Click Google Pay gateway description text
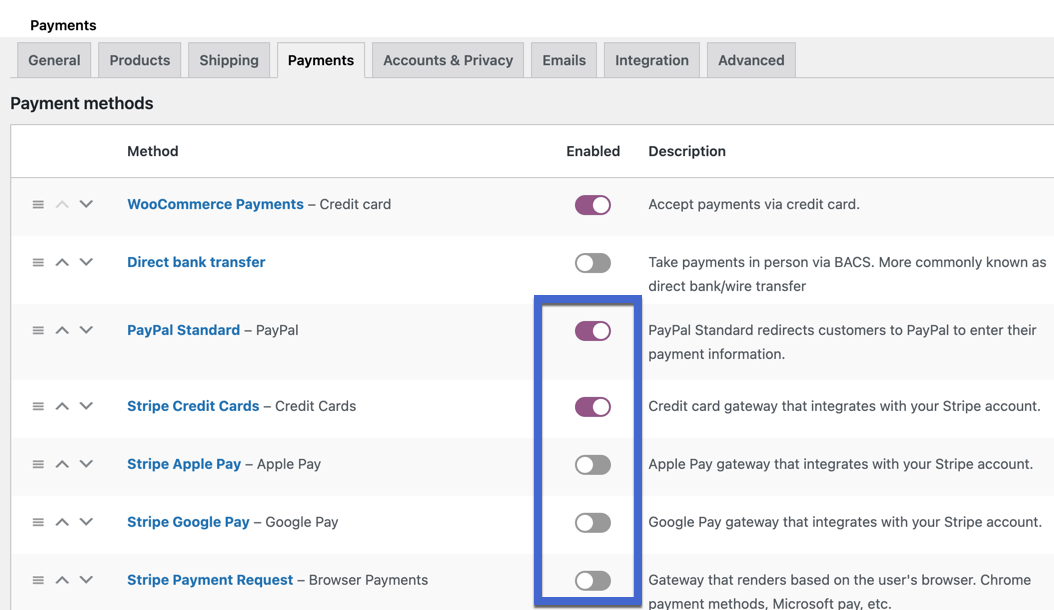This screenshot has height=610, width=1054. [845, 522]
